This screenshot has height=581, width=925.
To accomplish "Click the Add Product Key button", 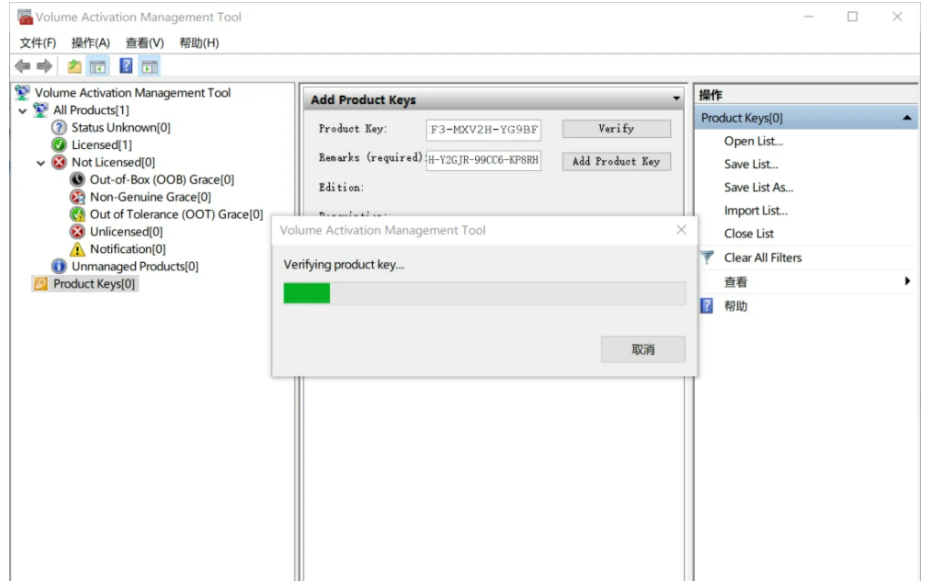I will point(616,162).
